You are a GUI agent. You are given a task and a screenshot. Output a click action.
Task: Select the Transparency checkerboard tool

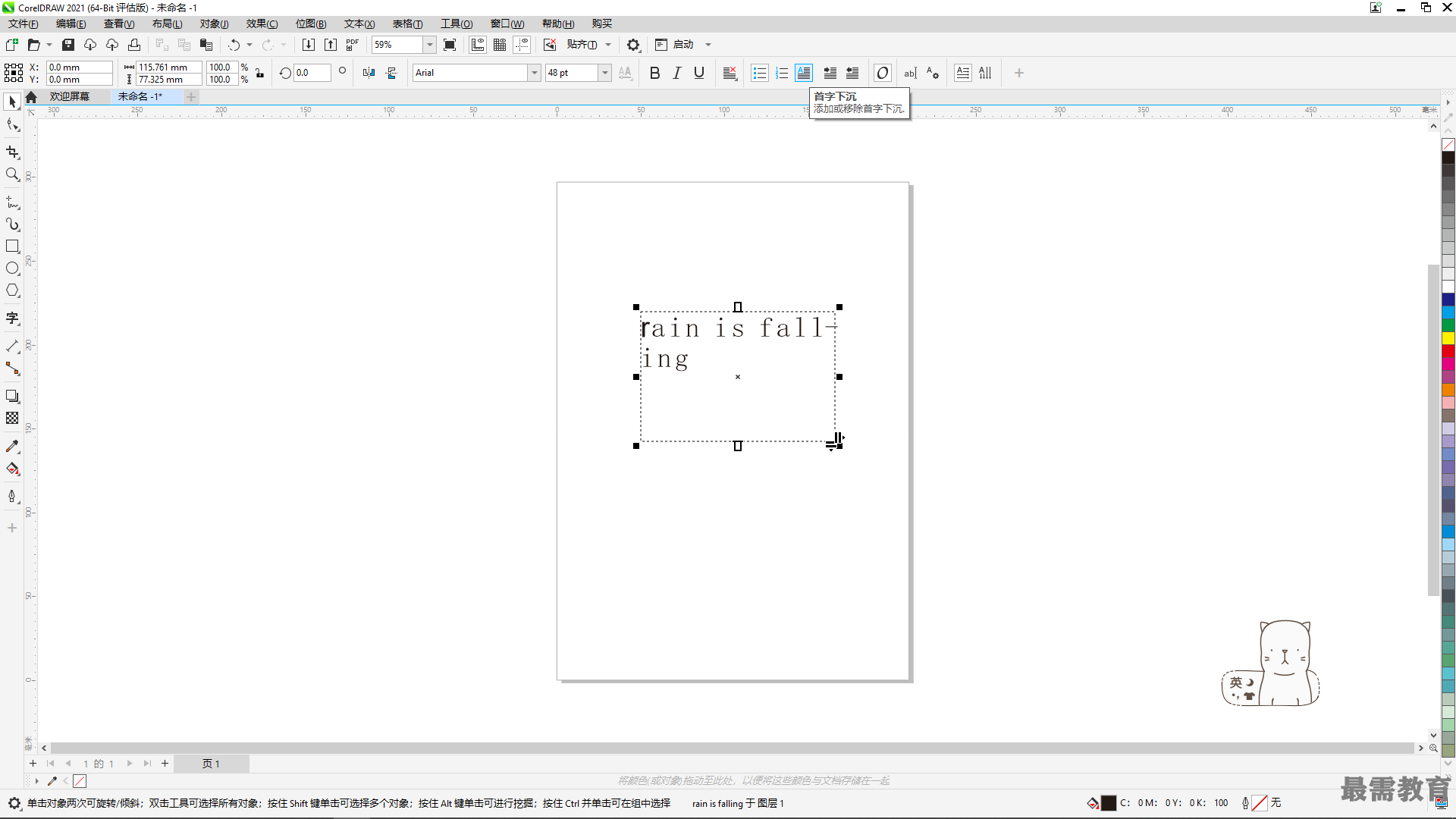point(12,419)
